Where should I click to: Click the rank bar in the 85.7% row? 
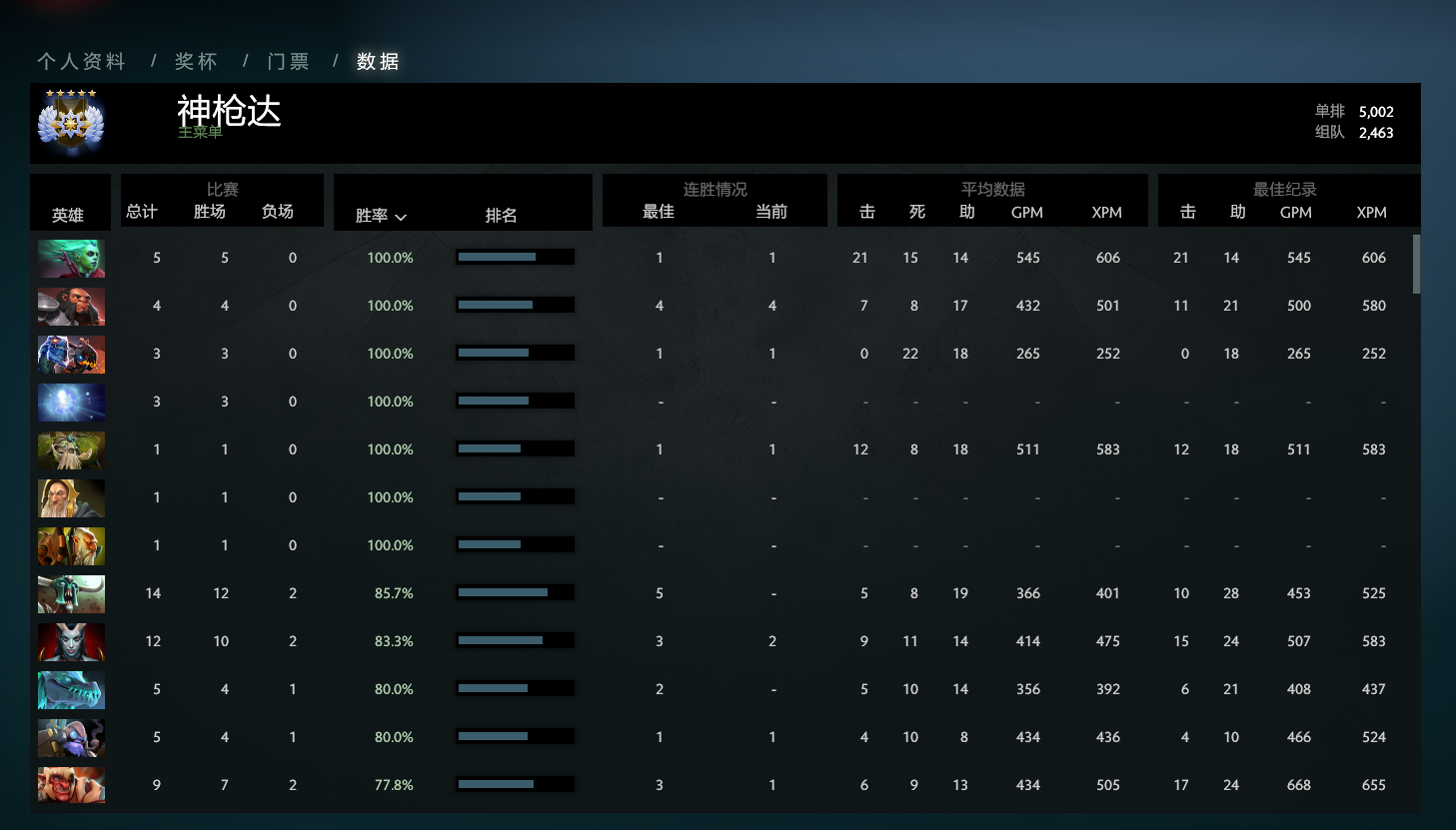point(515,593)
